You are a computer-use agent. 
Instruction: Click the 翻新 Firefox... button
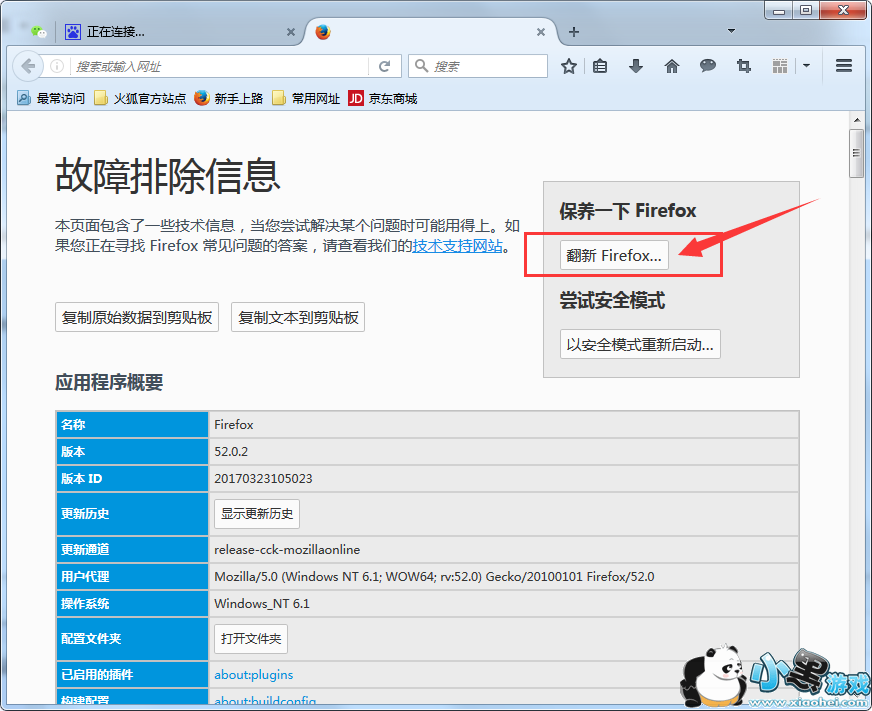pos(614,255)
